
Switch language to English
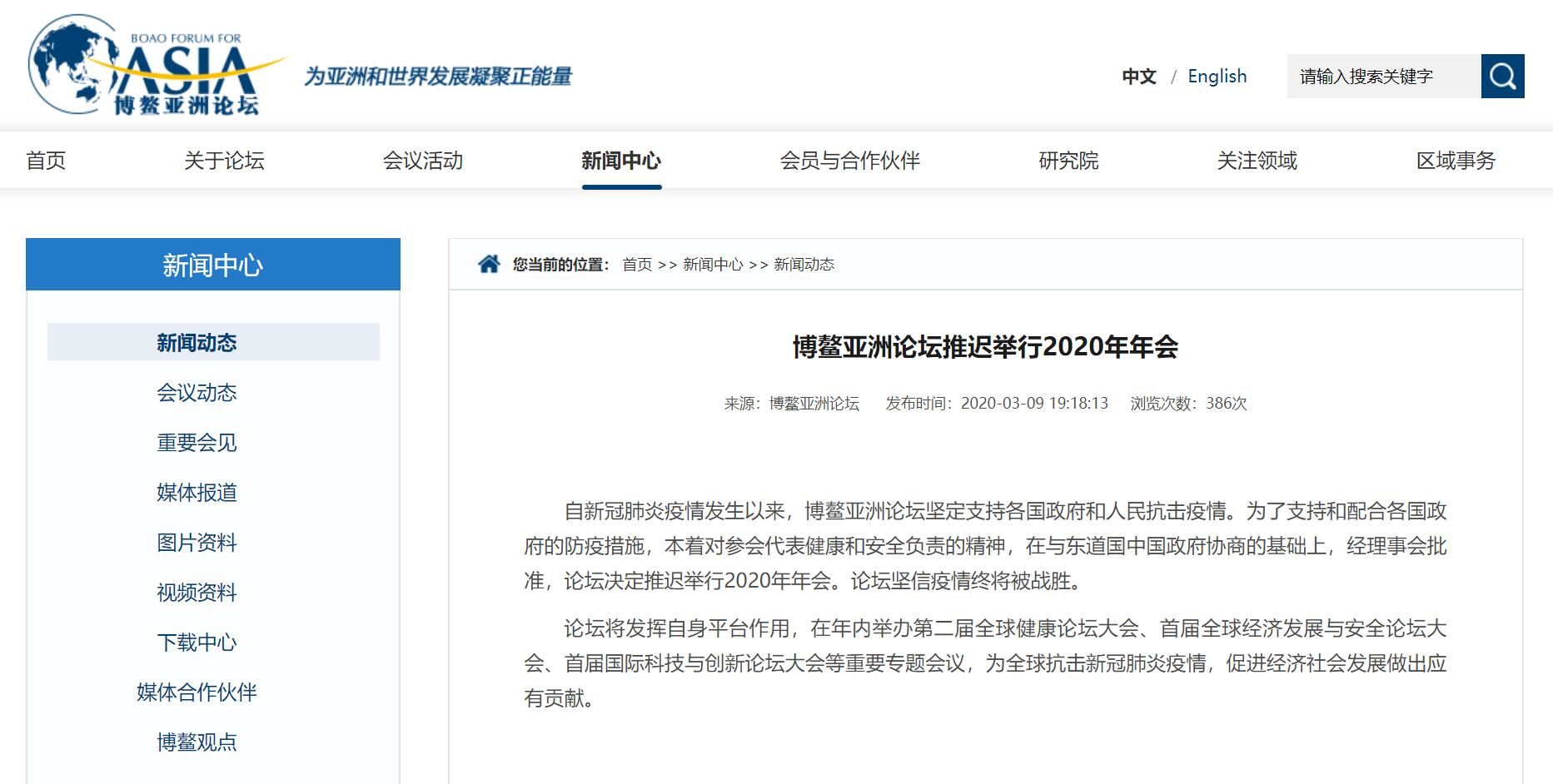[x=1217, y=77]
